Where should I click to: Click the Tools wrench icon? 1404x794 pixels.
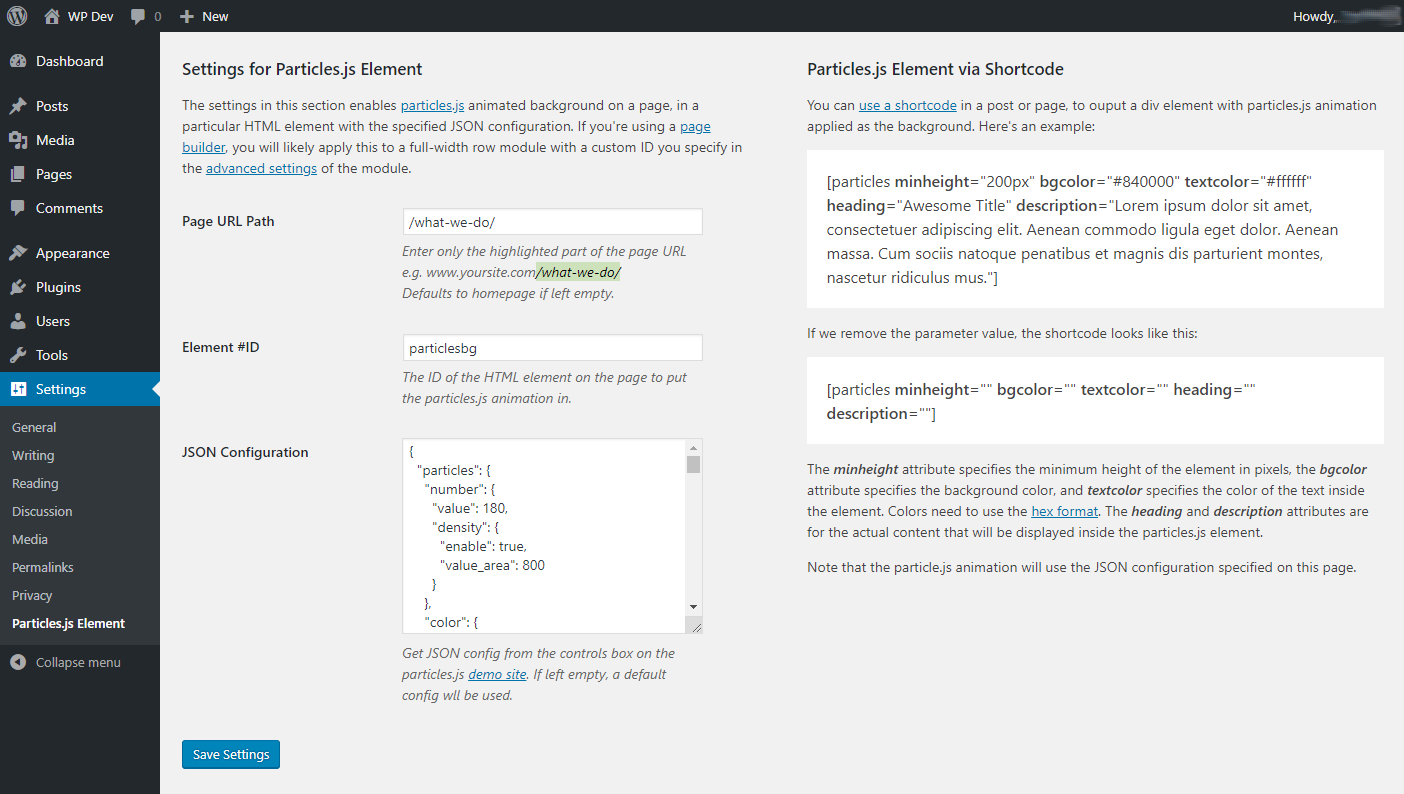pos(18,355)
